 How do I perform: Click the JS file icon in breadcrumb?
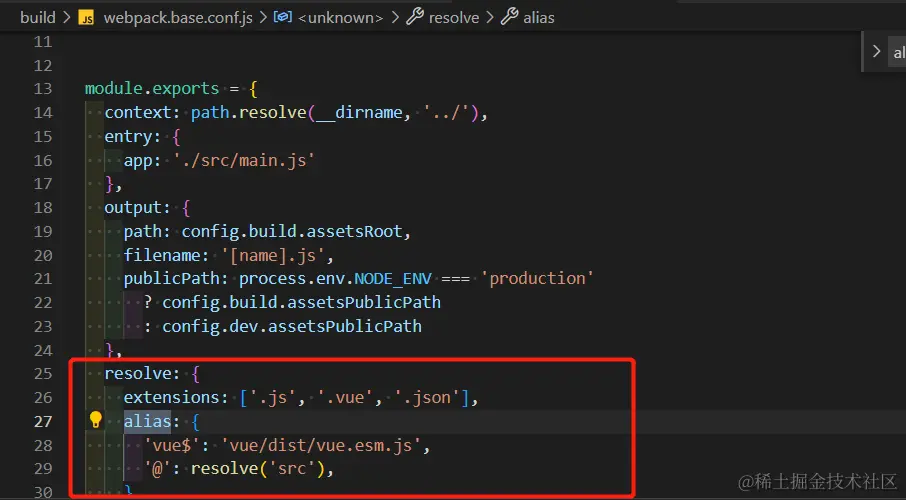click(x=87, y=18)
